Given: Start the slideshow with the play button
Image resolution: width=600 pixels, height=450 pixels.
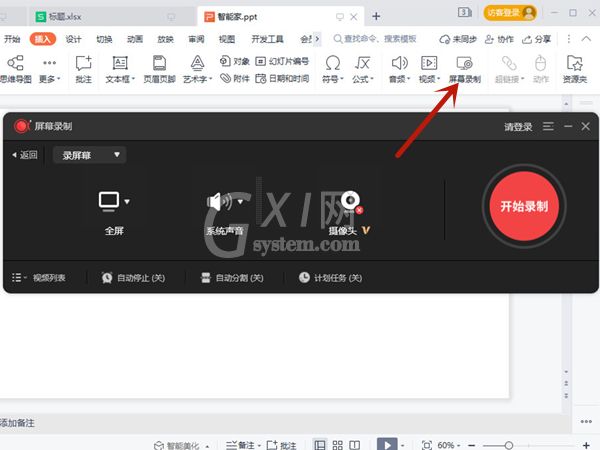Looking at the screenshot, I should [x=387, y=445].
